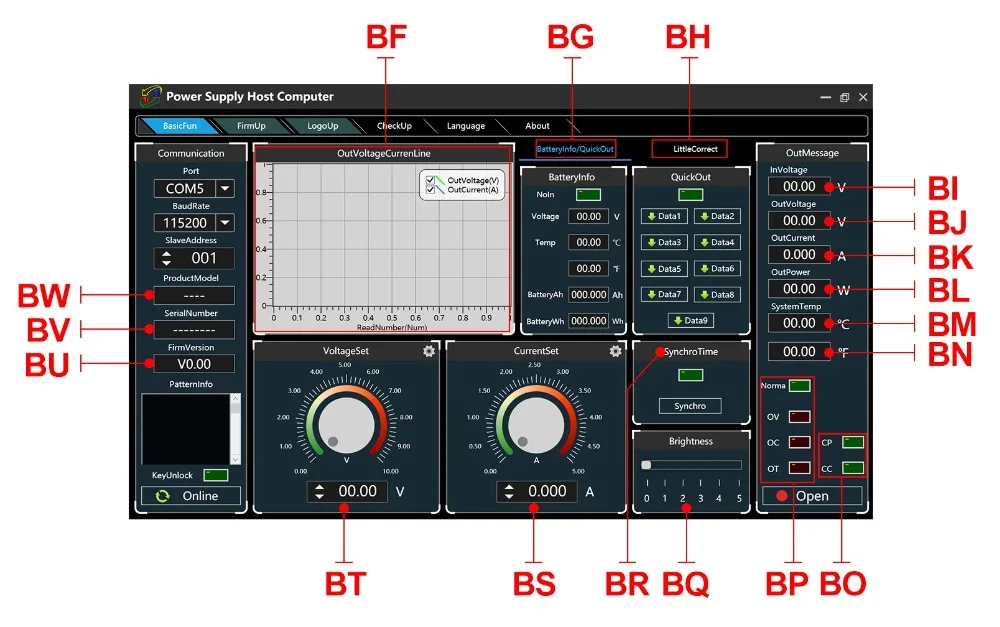Click the OutPower 00.00 reading

[799, 289]
